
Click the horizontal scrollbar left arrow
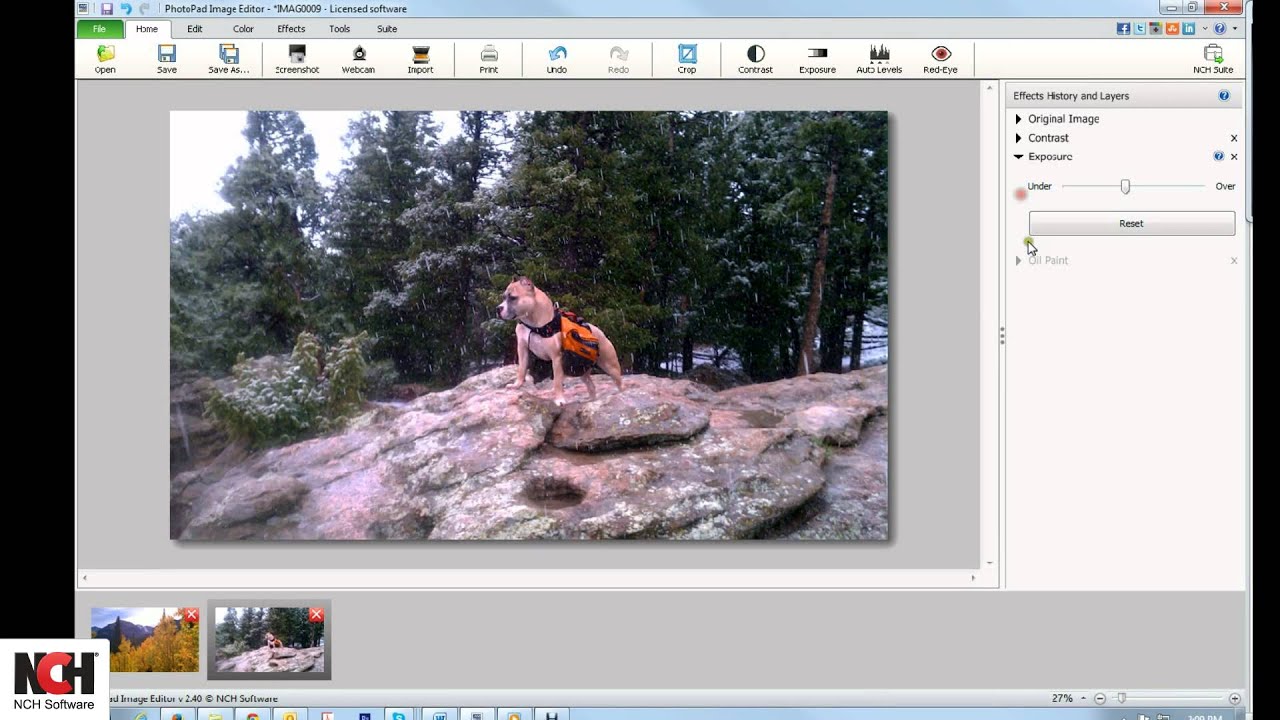[84, 578]
